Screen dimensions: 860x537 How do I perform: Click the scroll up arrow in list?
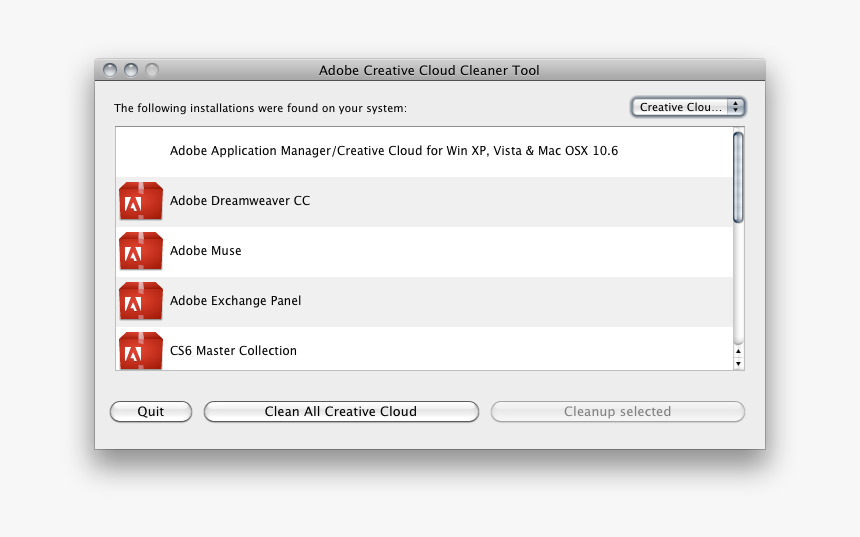(x=738, y=351)
